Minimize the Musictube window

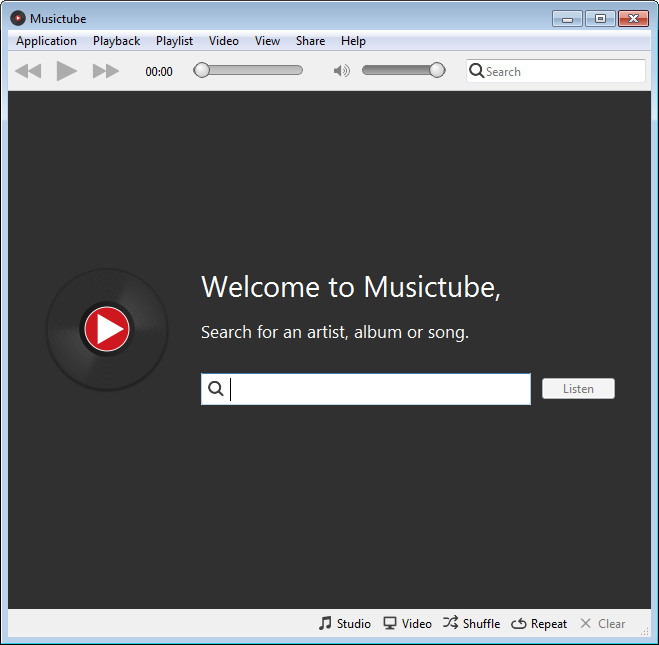(x=567, y=19)
